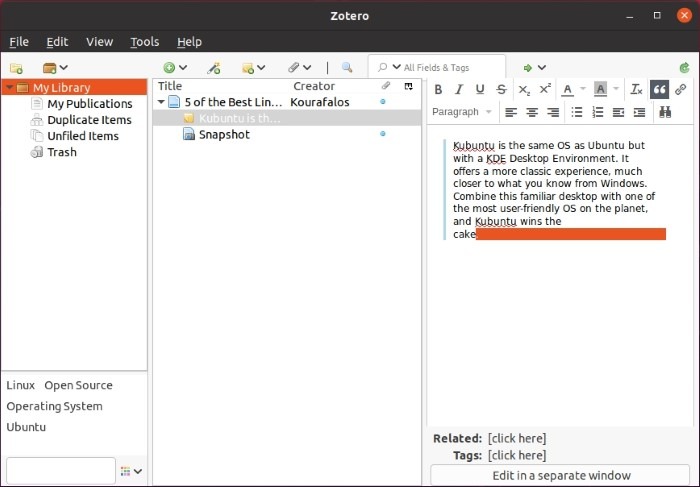
Task: Select Unfiled Items
Action: coord(83,136)
